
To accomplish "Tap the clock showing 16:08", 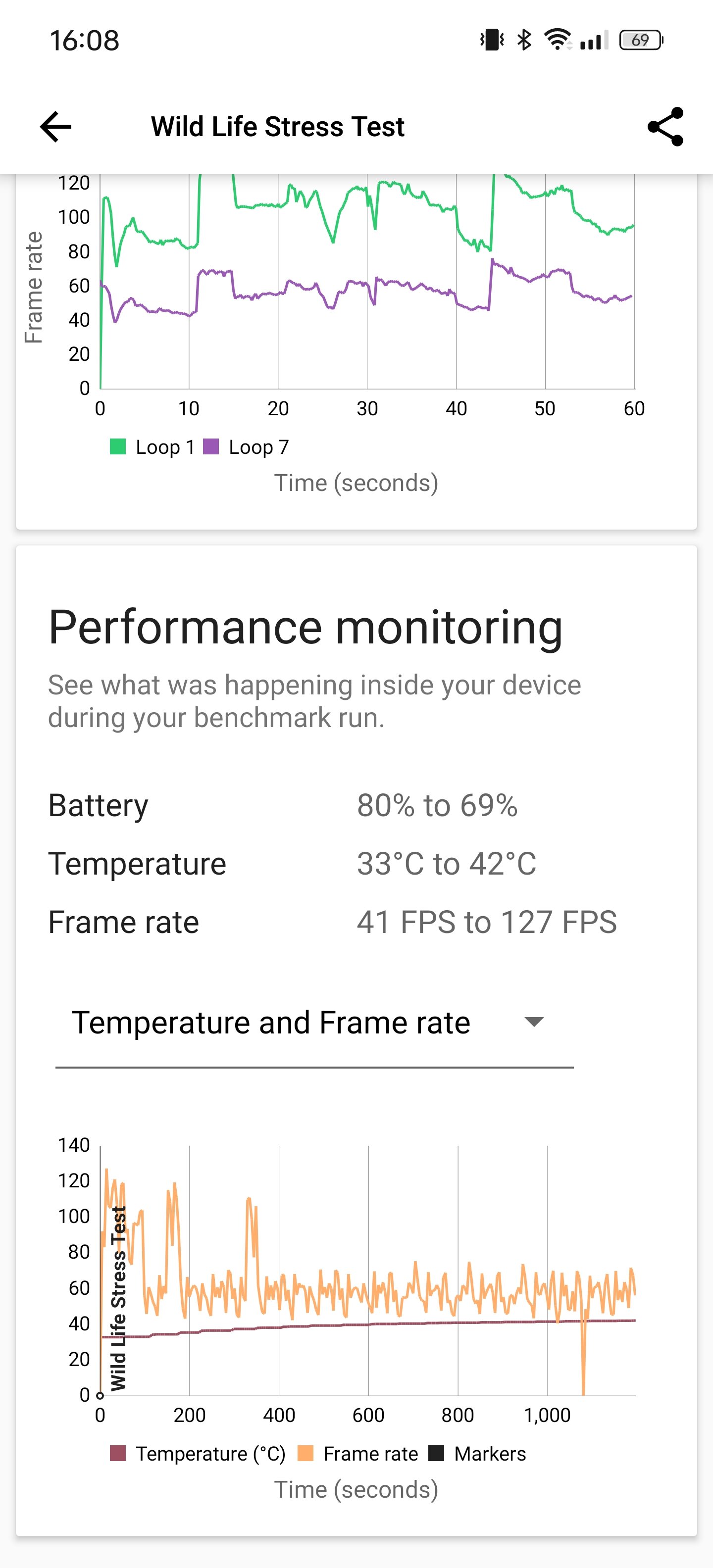I will pyautogui.click(x=84, y=40).
